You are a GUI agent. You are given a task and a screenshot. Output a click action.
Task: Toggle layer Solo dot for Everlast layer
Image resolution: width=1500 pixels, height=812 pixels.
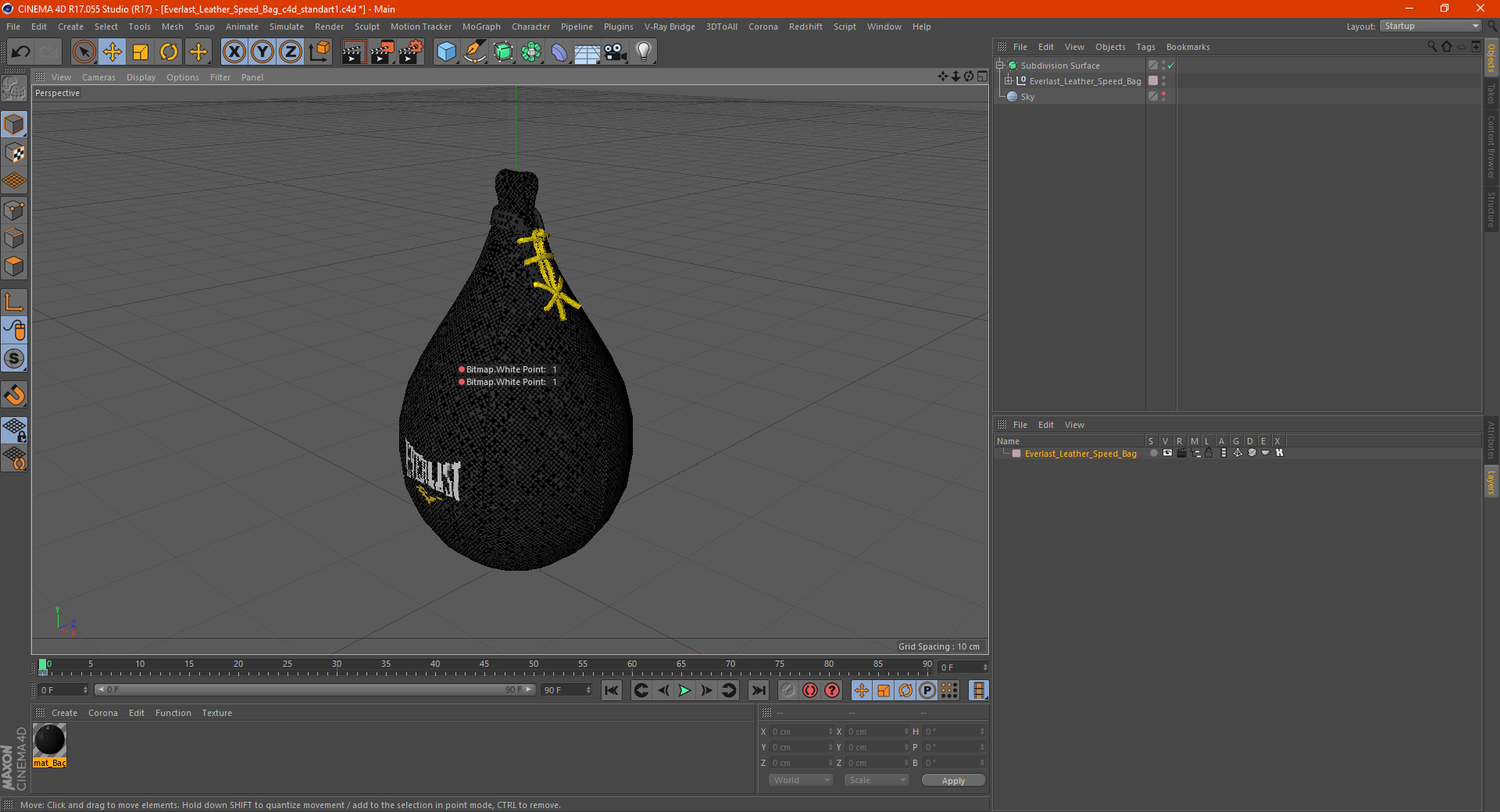(1153, 453)
